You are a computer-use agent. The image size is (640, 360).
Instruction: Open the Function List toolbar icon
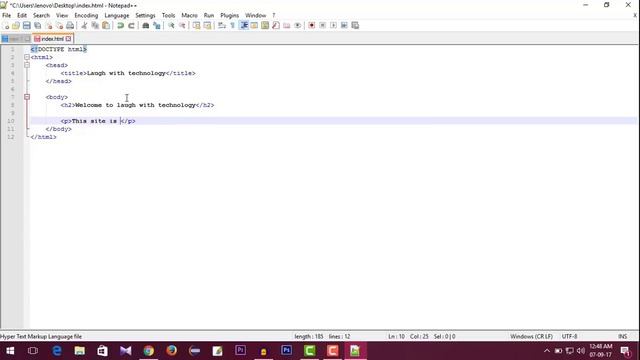tap(276, 26)
